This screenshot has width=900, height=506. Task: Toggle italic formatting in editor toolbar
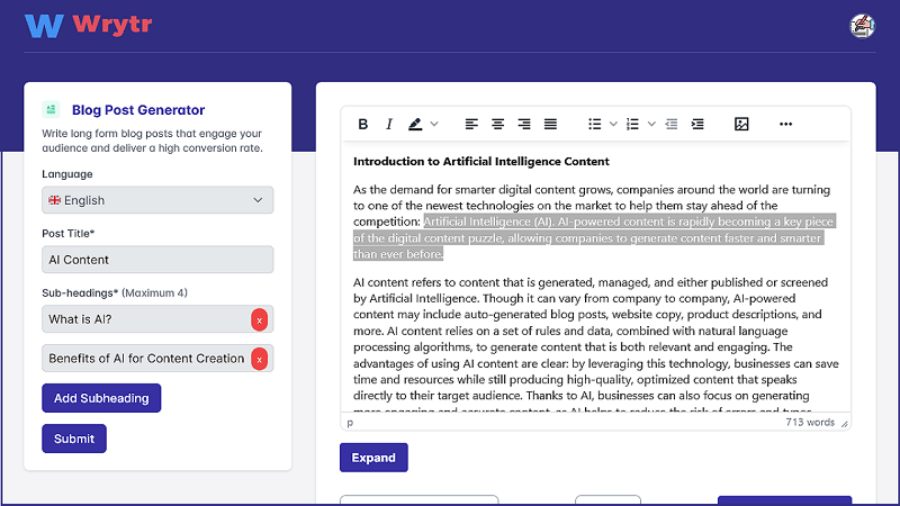(x=389, y=124)
